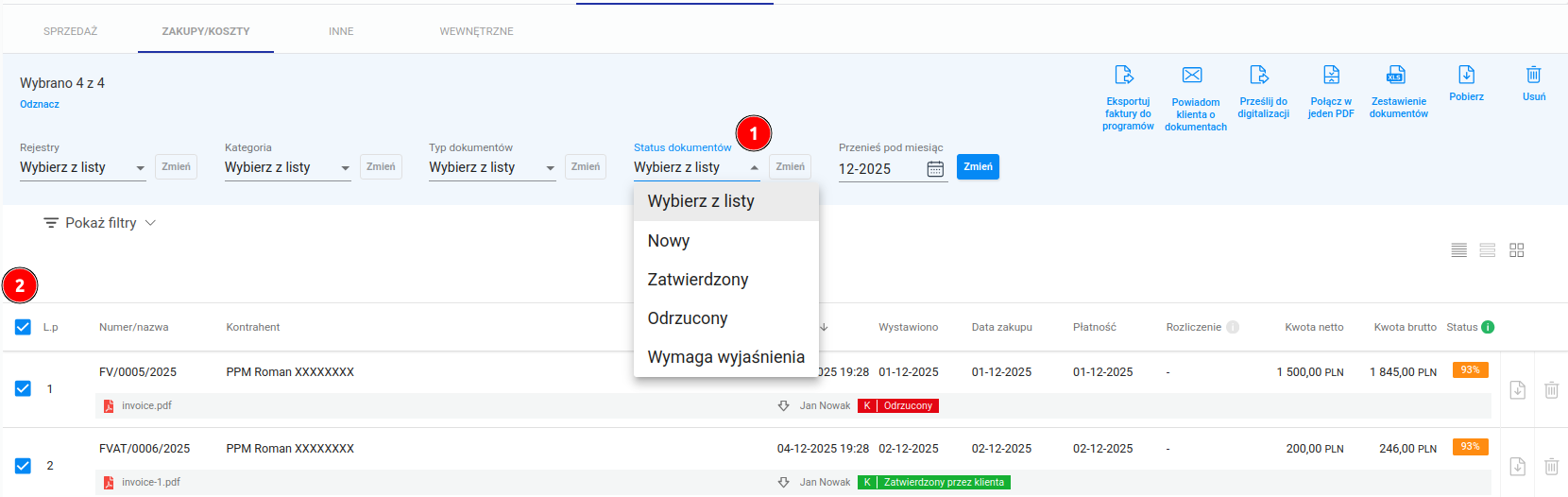Viewport: 1568px width, 497px height.
Task: Click Powiadom klienta o dokumentach envelope icon
Action: coord(1192,76)
